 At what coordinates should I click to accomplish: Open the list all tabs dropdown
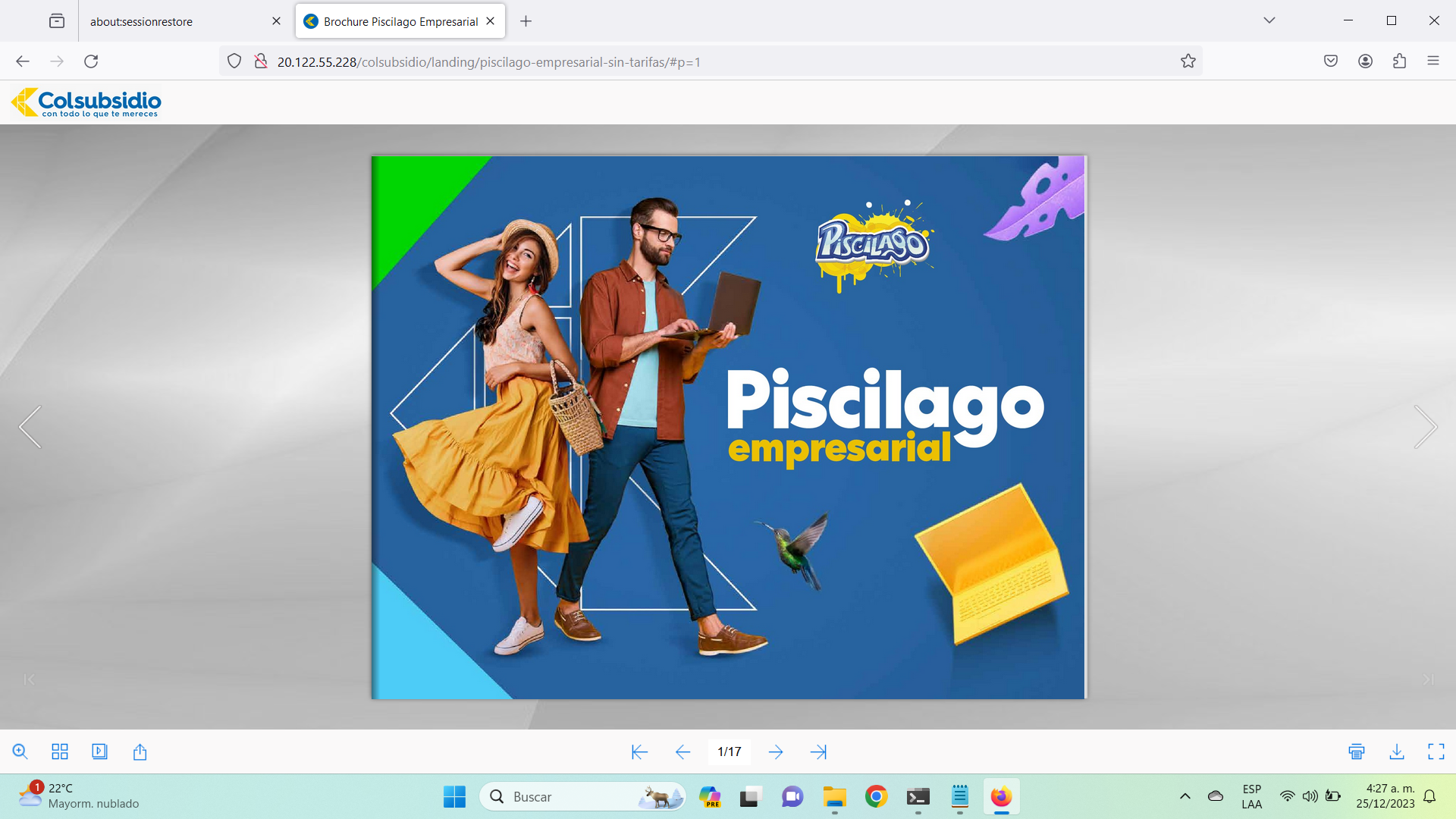point(1269,20)
